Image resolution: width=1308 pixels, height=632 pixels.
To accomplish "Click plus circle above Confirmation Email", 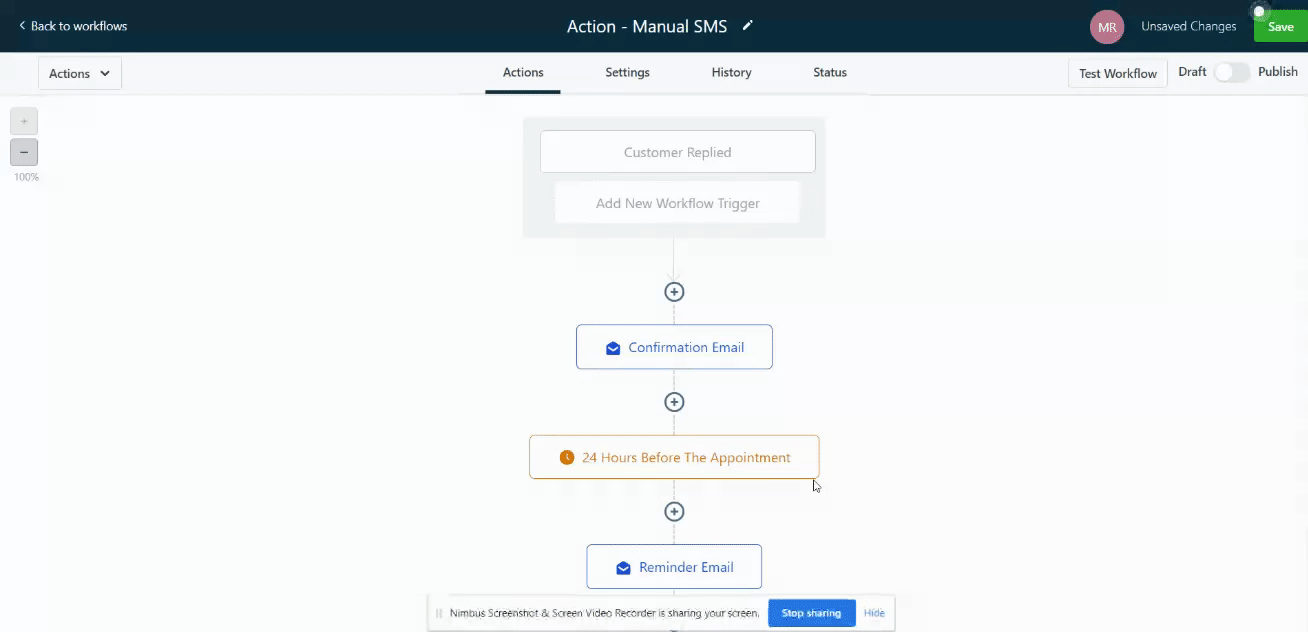I will tap(674, 292).
